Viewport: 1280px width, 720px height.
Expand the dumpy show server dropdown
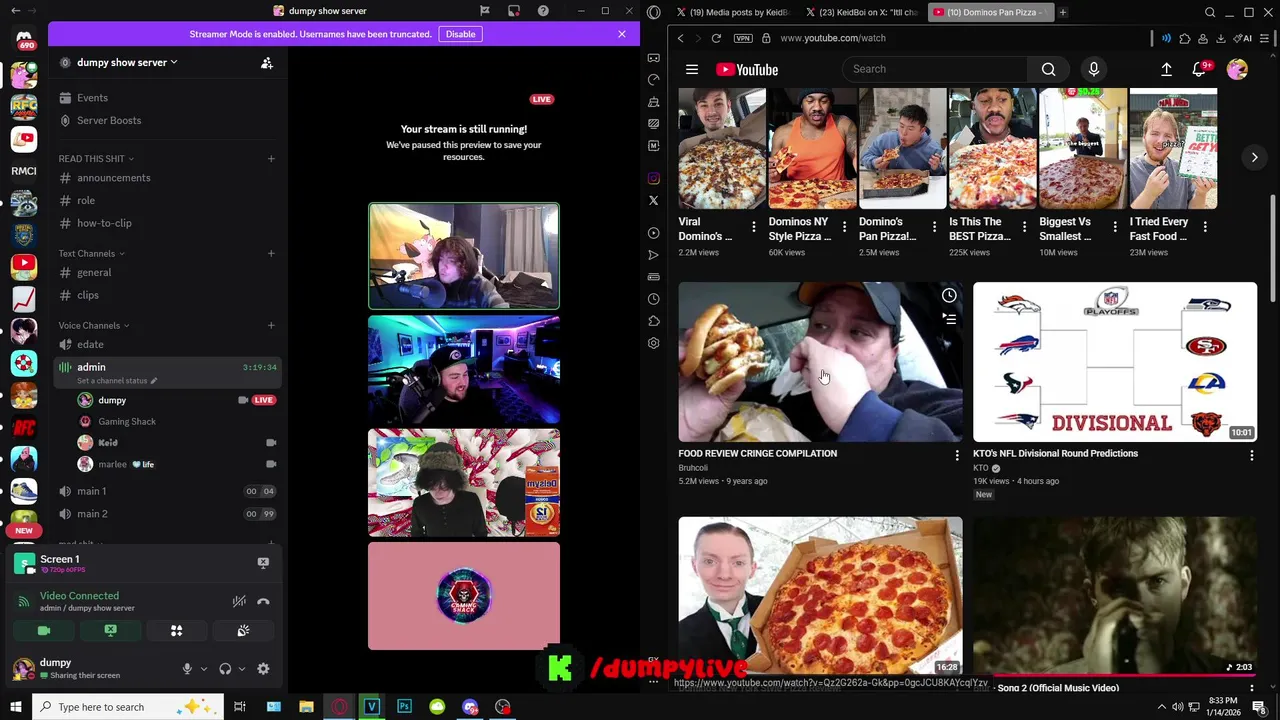coord(127,62)
